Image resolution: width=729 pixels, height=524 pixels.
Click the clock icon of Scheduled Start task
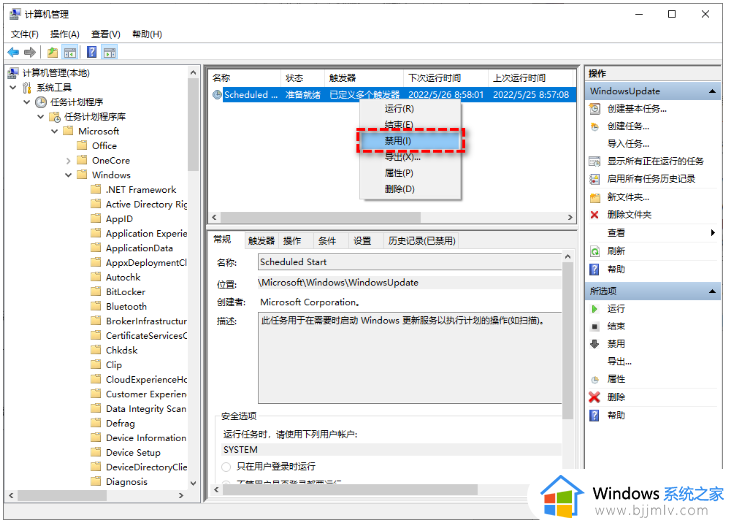(217, 95)
